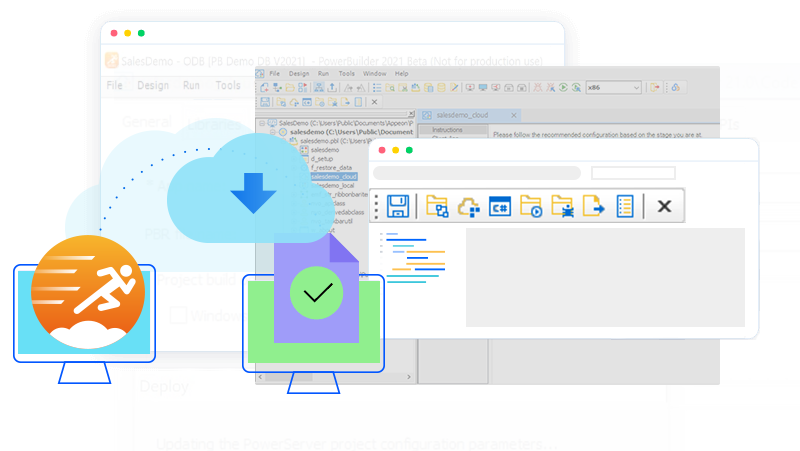Select highlighted salesdemo_cloud project in tree
The image size is (800, 451).
coord(334,177)
